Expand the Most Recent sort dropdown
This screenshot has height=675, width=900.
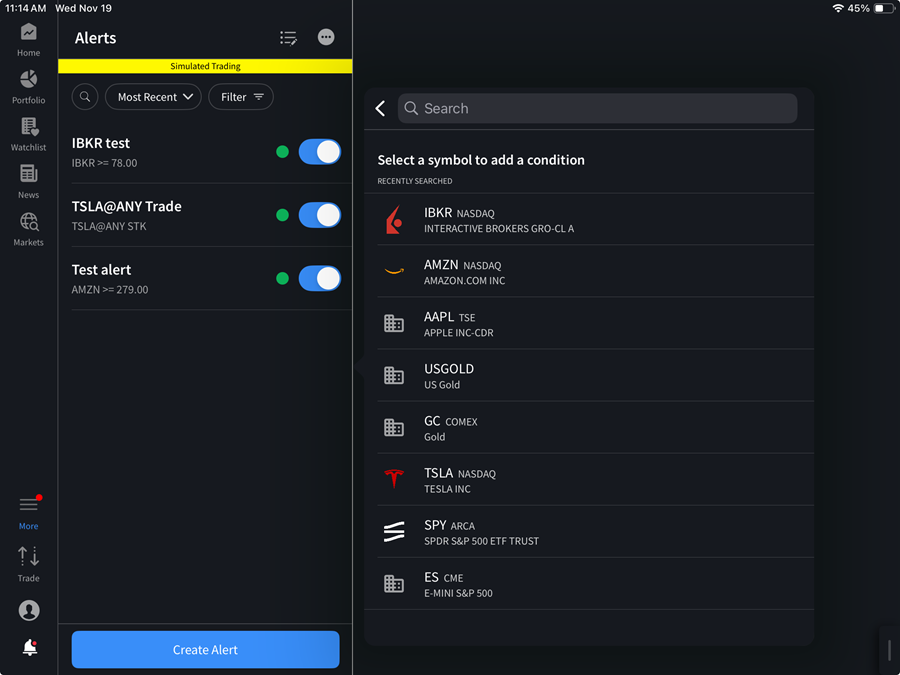point(154,97)
